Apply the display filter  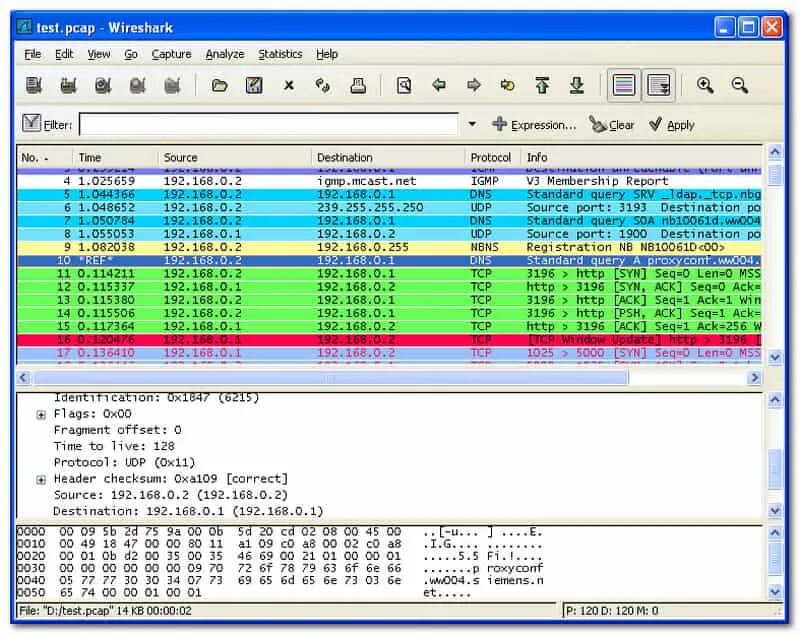(x=671, y=124)
